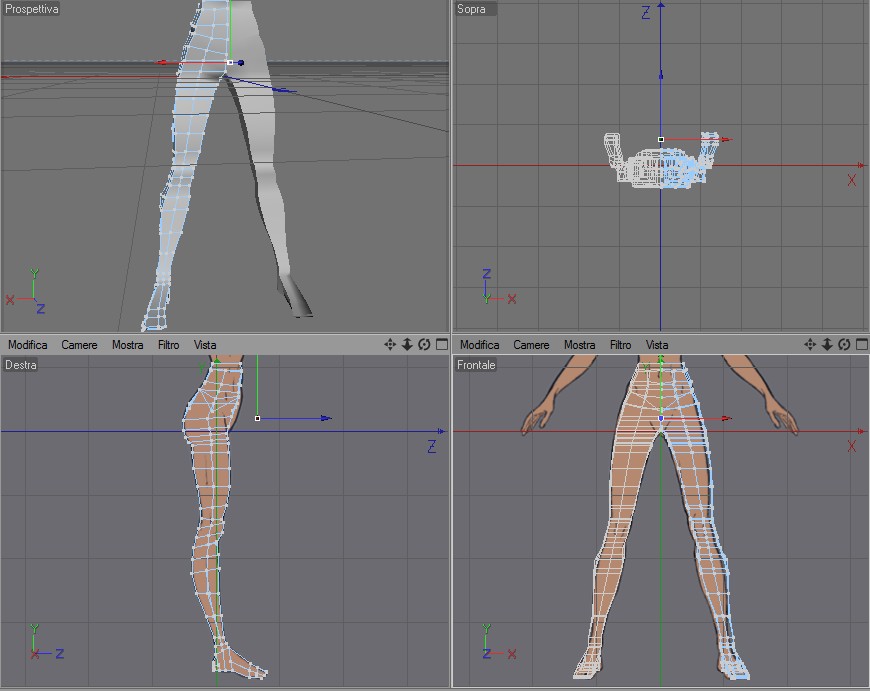Click the red X axis arrowhead in Sopra view

click(x=727, y=140)
